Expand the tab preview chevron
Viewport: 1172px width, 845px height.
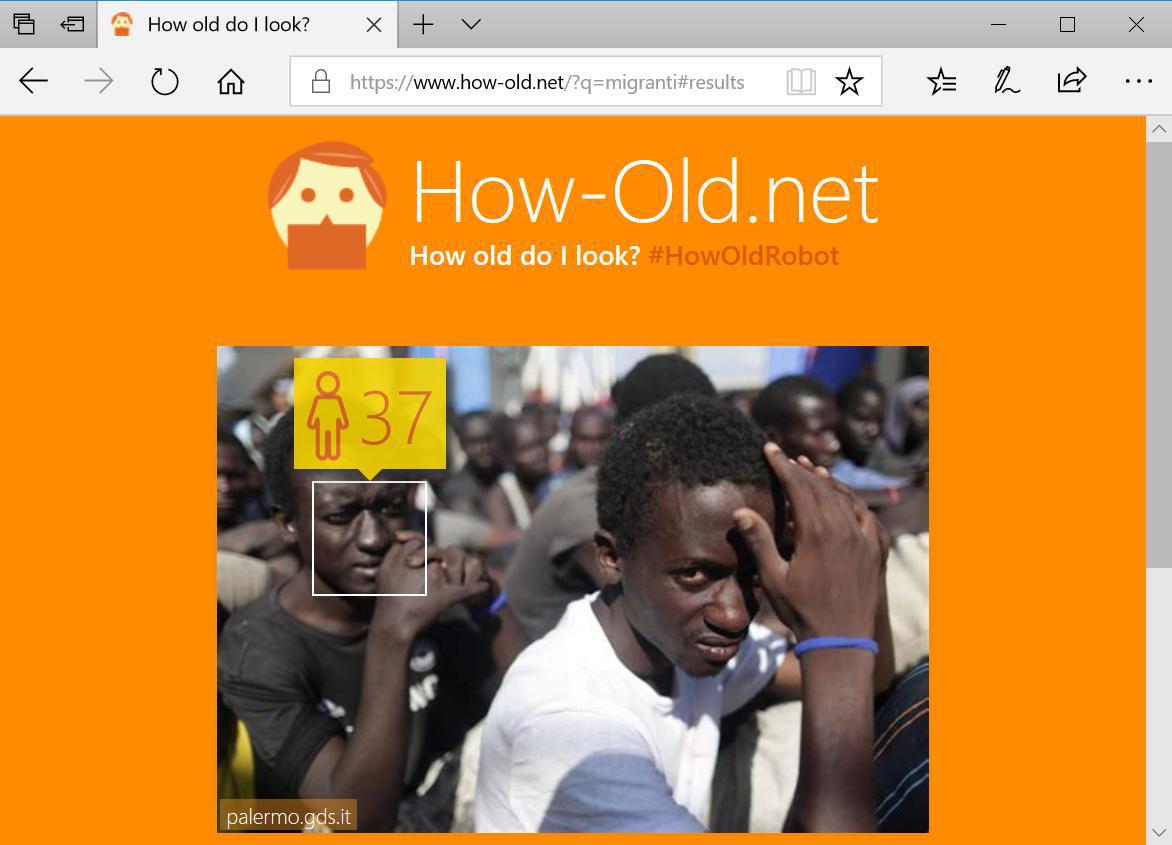471,24
